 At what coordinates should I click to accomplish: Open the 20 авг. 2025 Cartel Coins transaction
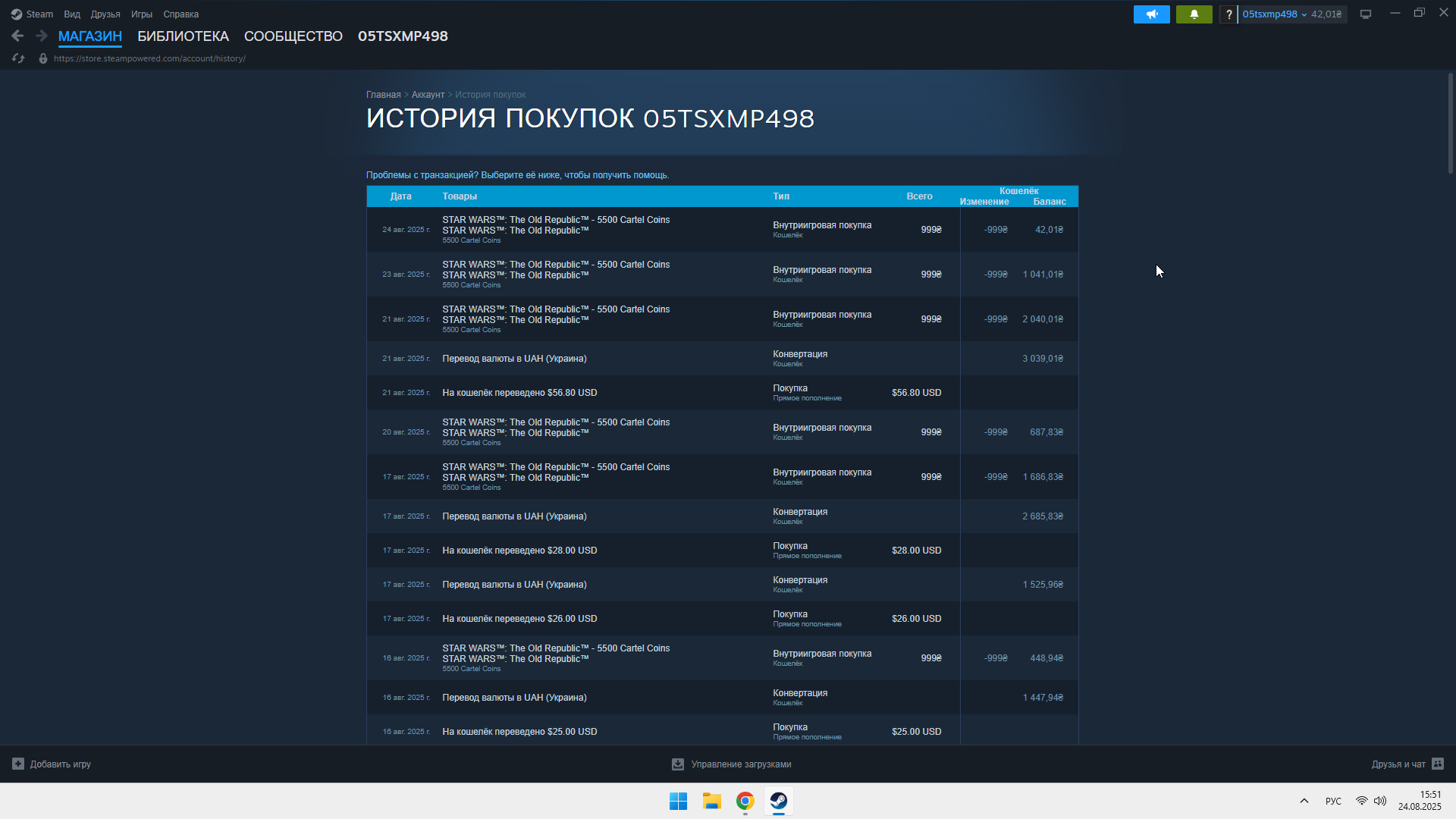(722, 432)
